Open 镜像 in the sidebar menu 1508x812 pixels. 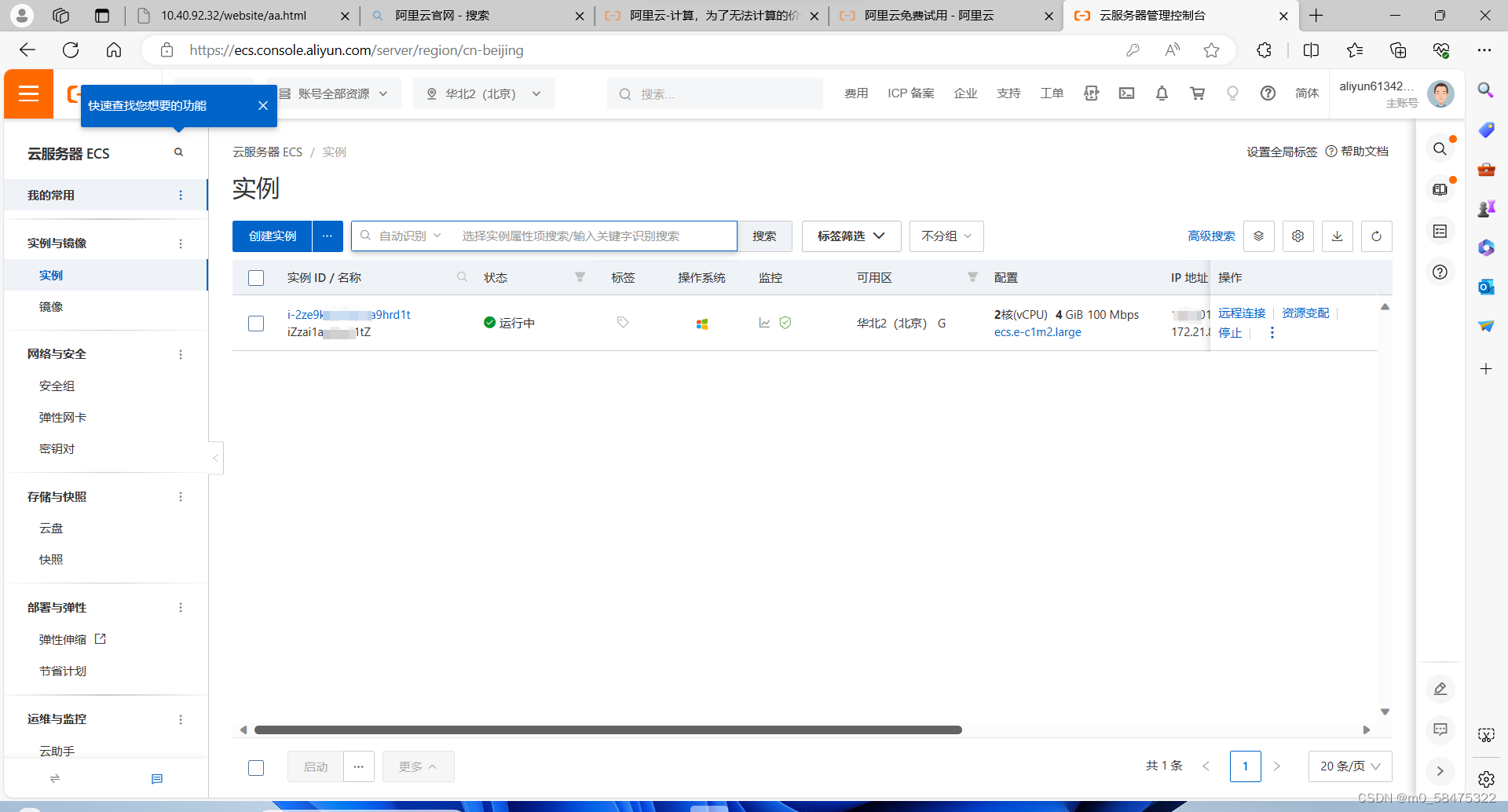pyautogui.click(x=50, y=306)
